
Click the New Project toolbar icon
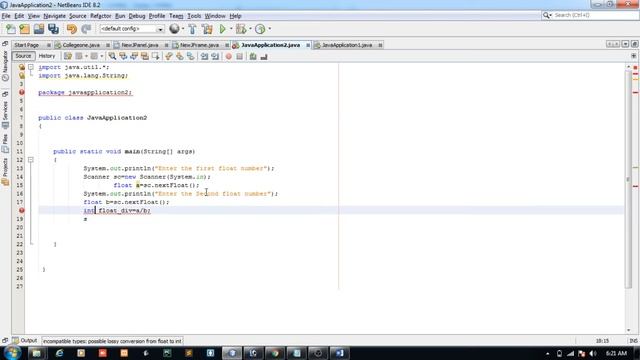click(x=24, y=29)
